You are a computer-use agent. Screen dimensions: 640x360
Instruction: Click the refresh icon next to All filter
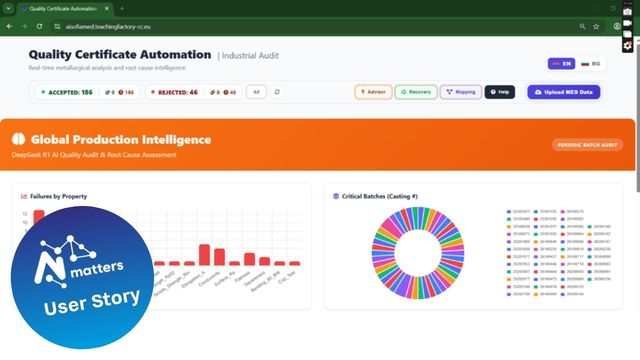click(277, 92)
